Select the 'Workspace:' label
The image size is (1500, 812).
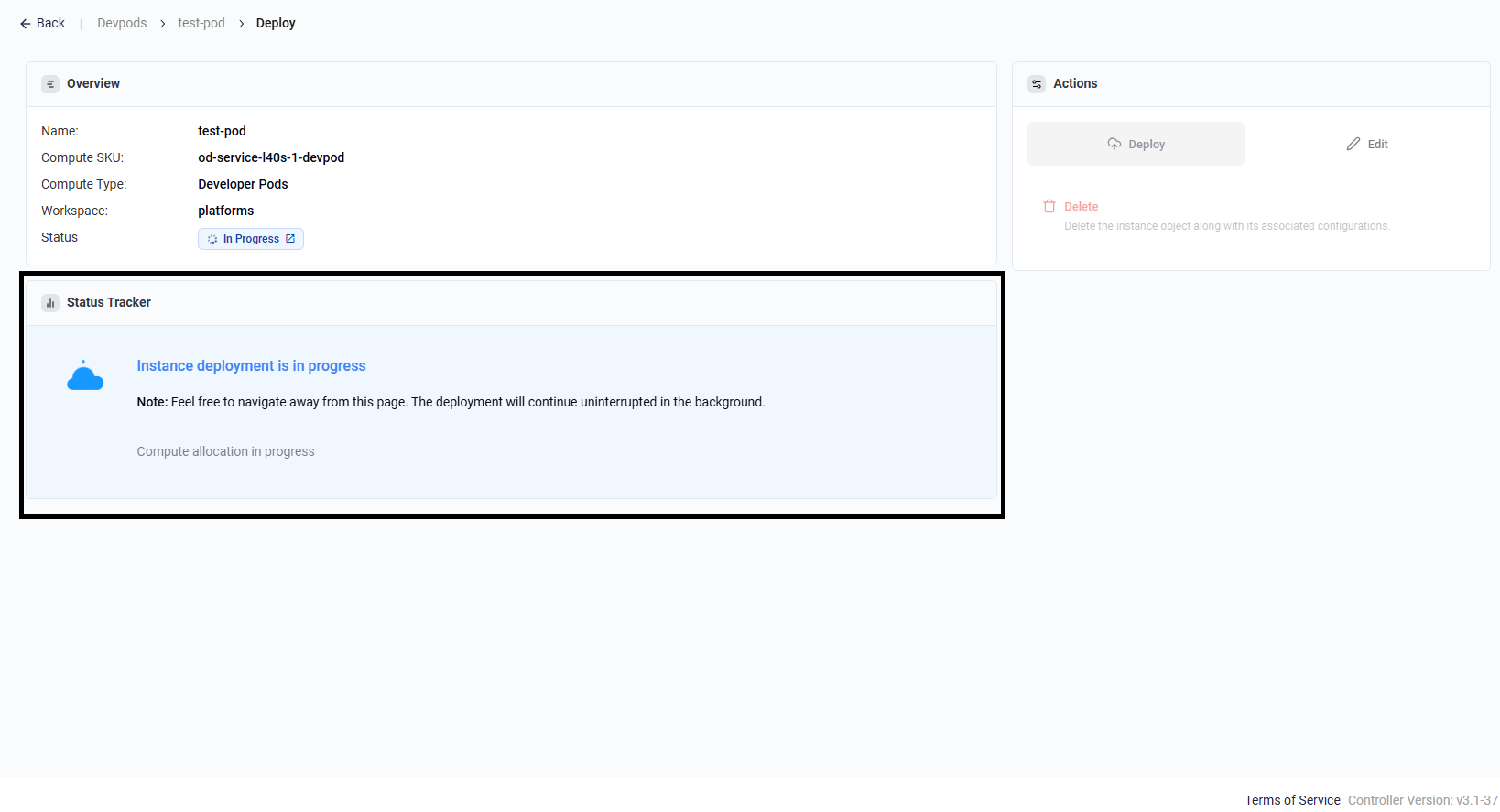coord(74,211)
